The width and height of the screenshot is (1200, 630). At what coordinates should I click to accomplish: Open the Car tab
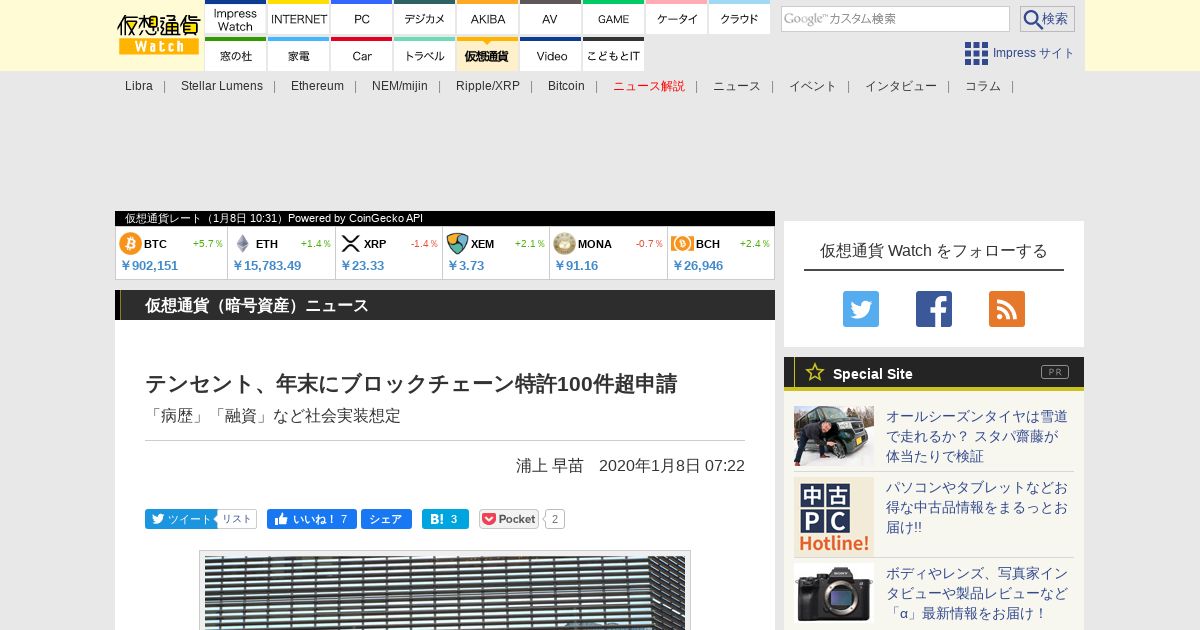(362, 55)
